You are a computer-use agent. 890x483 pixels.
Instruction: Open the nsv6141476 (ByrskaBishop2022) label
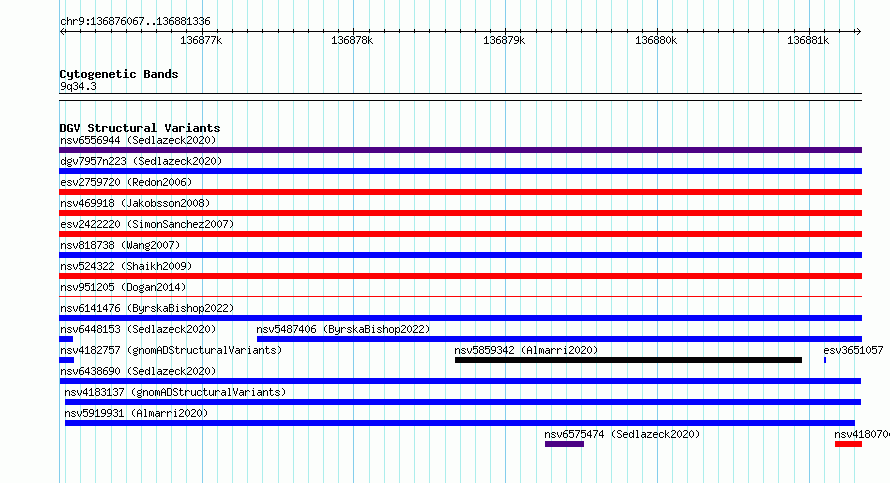[147, 308]
